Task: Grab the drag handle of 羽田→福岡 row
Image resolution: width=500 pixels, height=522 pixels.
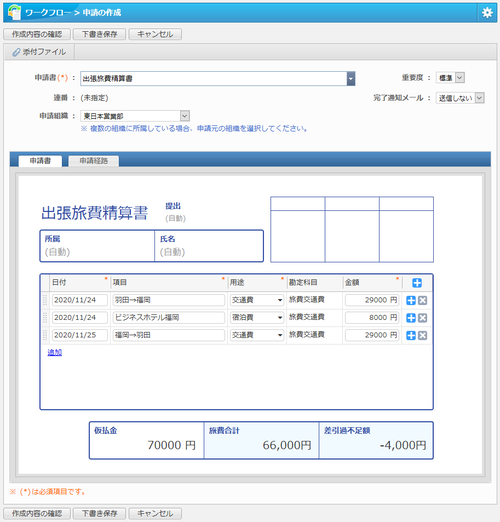Action: coord(45,300)
